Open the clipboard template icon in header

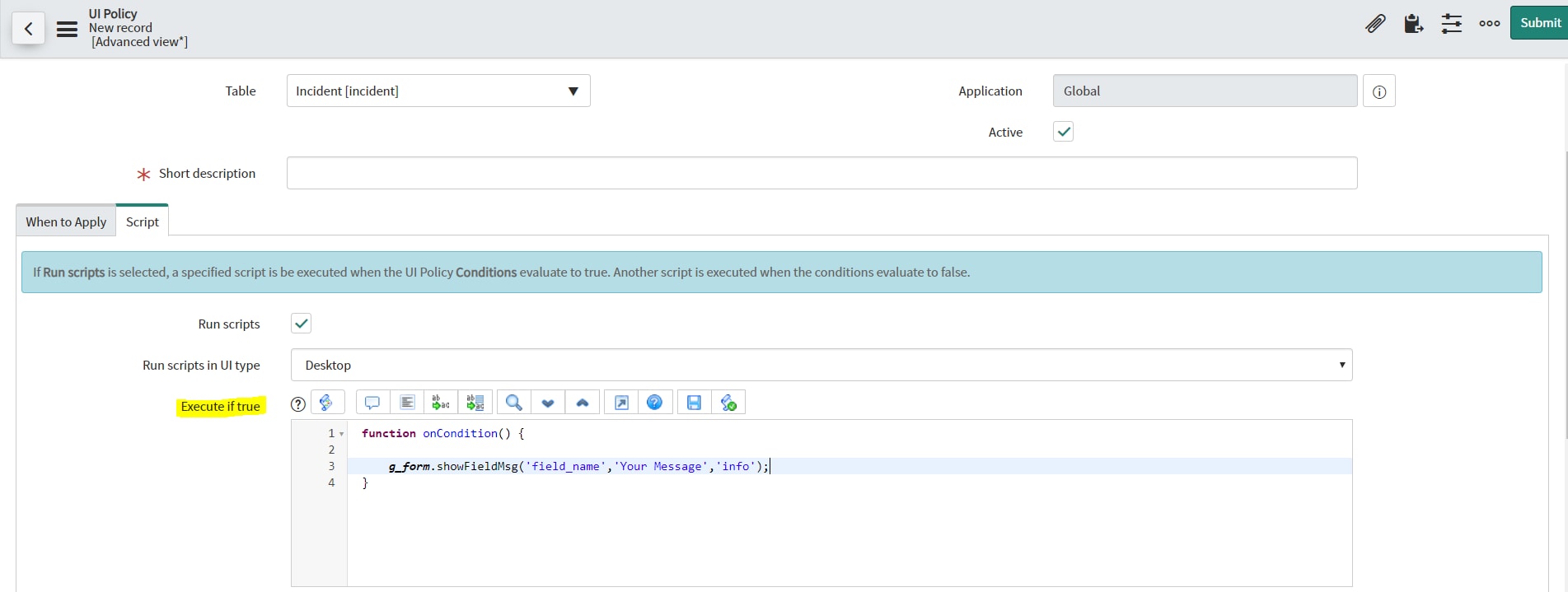(x=1413, y=24)
